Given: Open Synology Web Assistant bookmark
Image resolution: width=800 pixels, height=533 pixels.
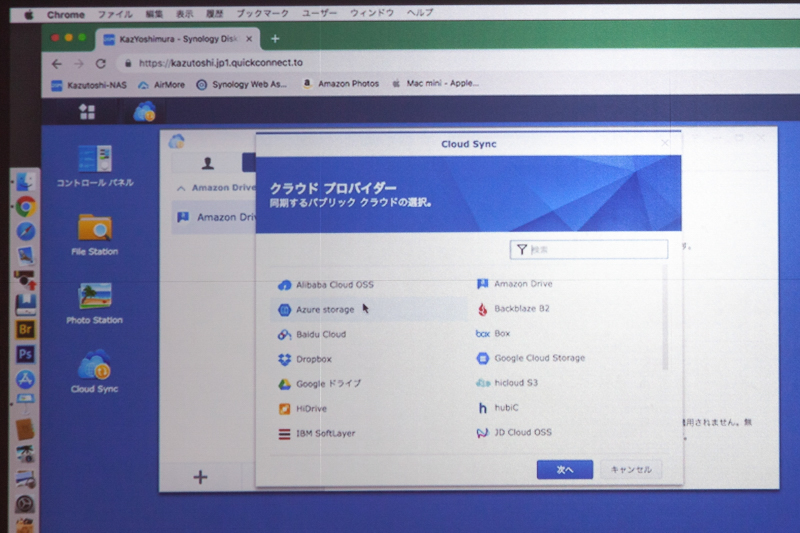Looking at the screenshot, I should (x=242, y=84).
